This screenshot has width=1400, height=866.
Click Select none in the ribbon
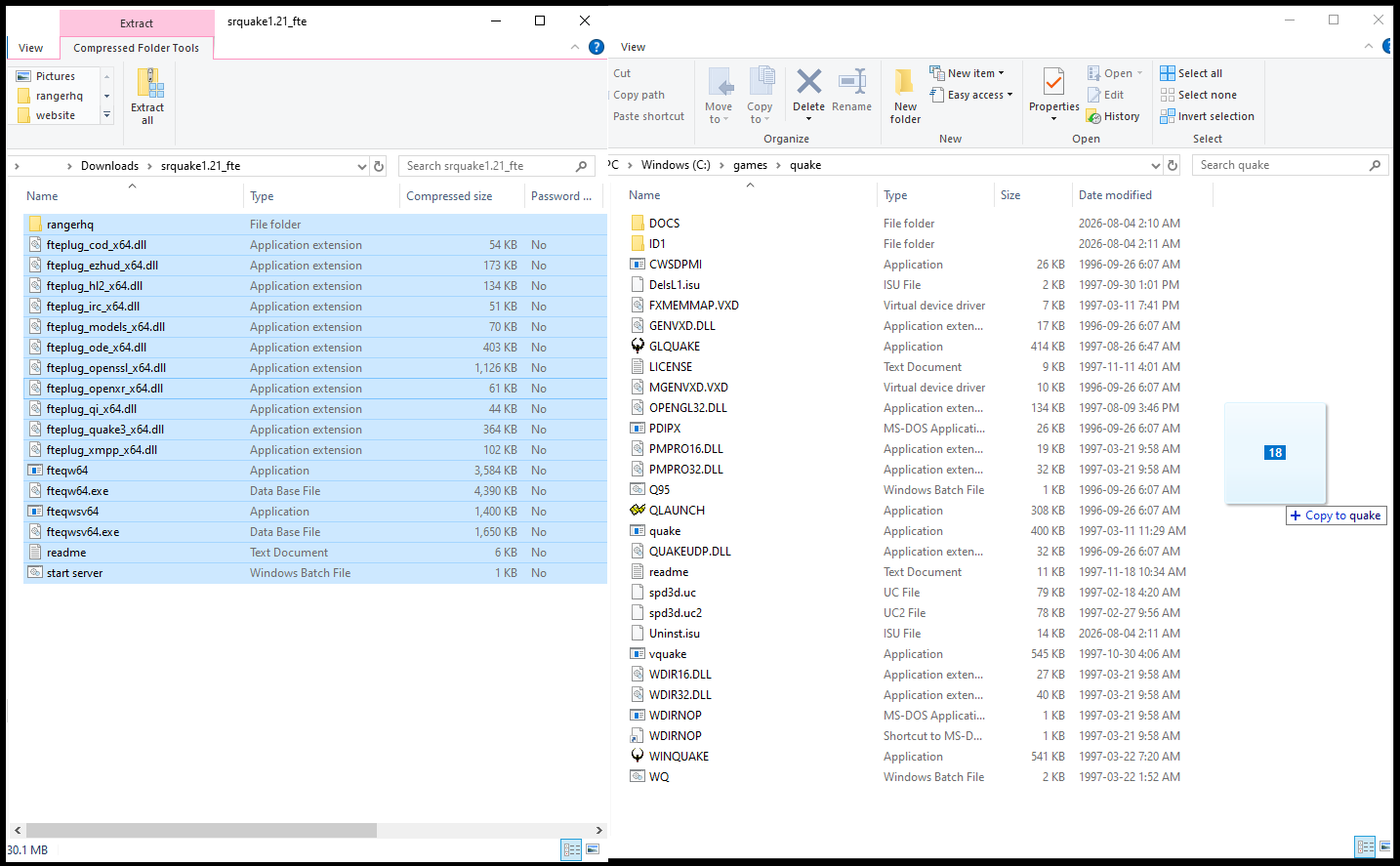[x=1199, y=95]
